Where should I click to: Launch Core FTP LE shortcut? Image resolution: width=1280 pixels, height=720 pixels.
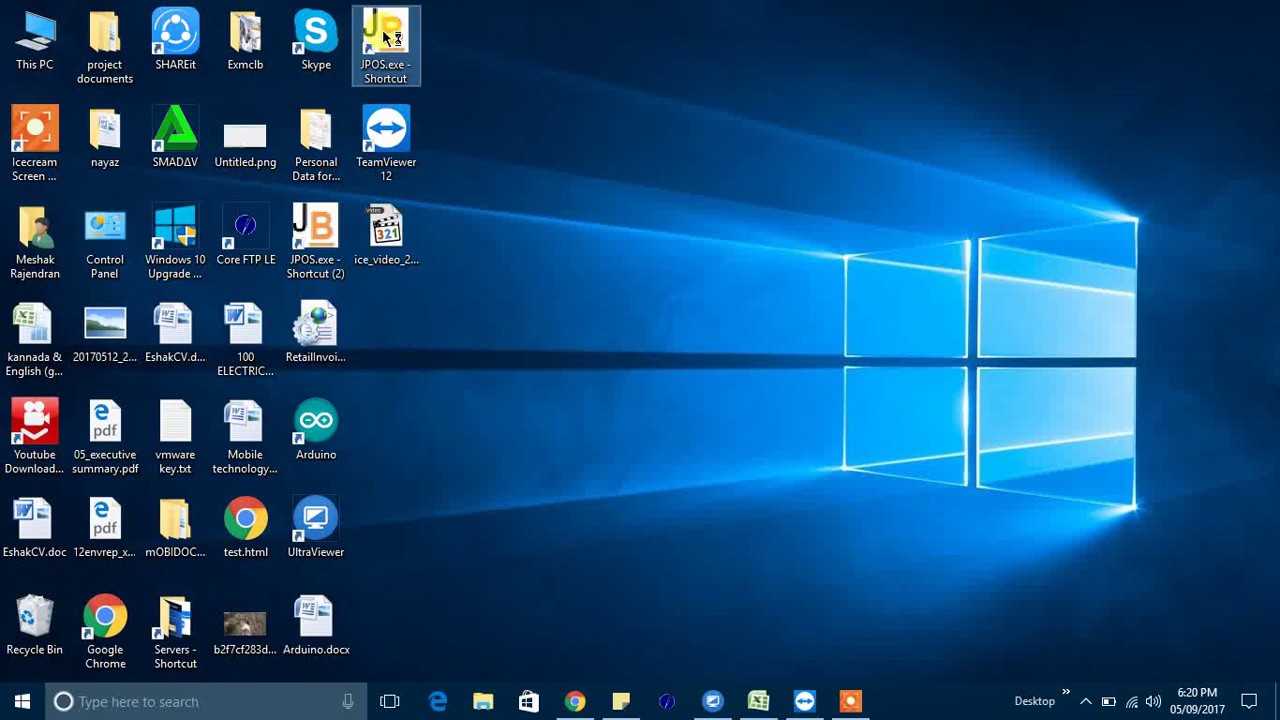(245, 237)
